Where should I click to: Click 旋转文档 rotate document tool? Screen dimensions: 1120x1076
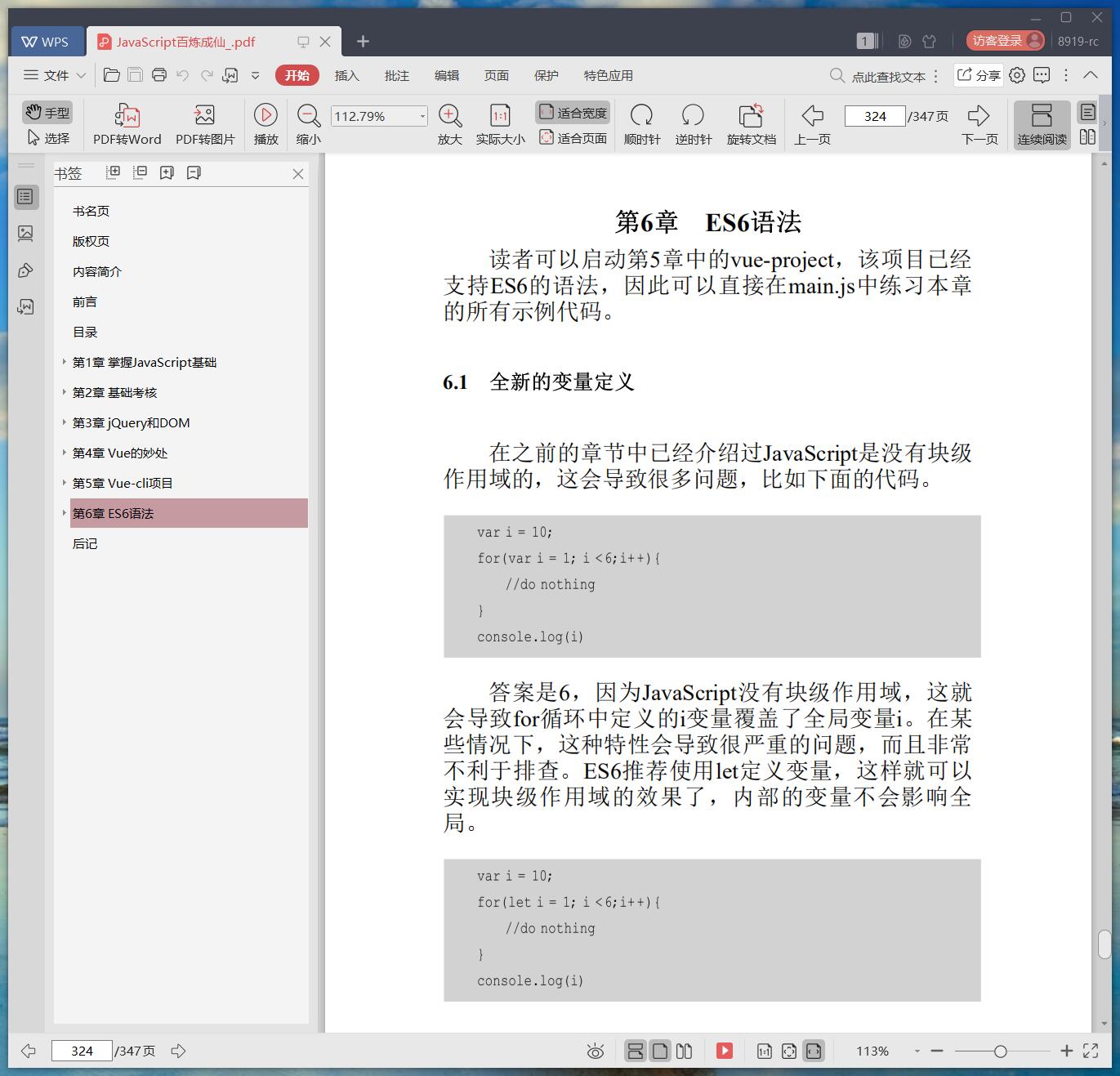pyautogui.click(x=752, y=124)
